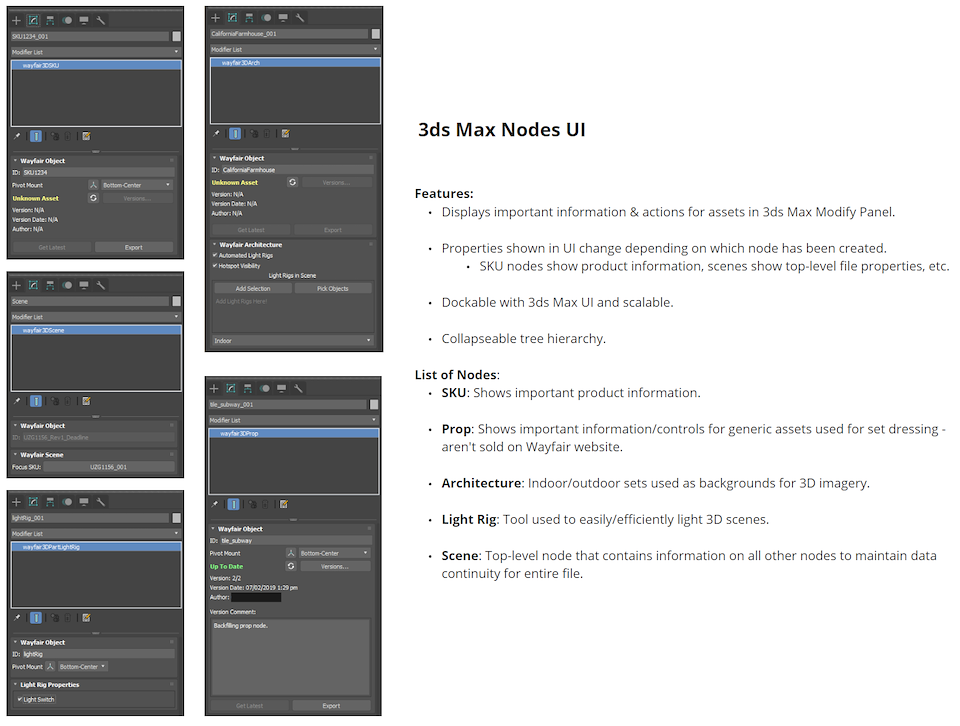Click the color swatch next to CaliforniaFarmhouse_001

(x=374, y=33)
